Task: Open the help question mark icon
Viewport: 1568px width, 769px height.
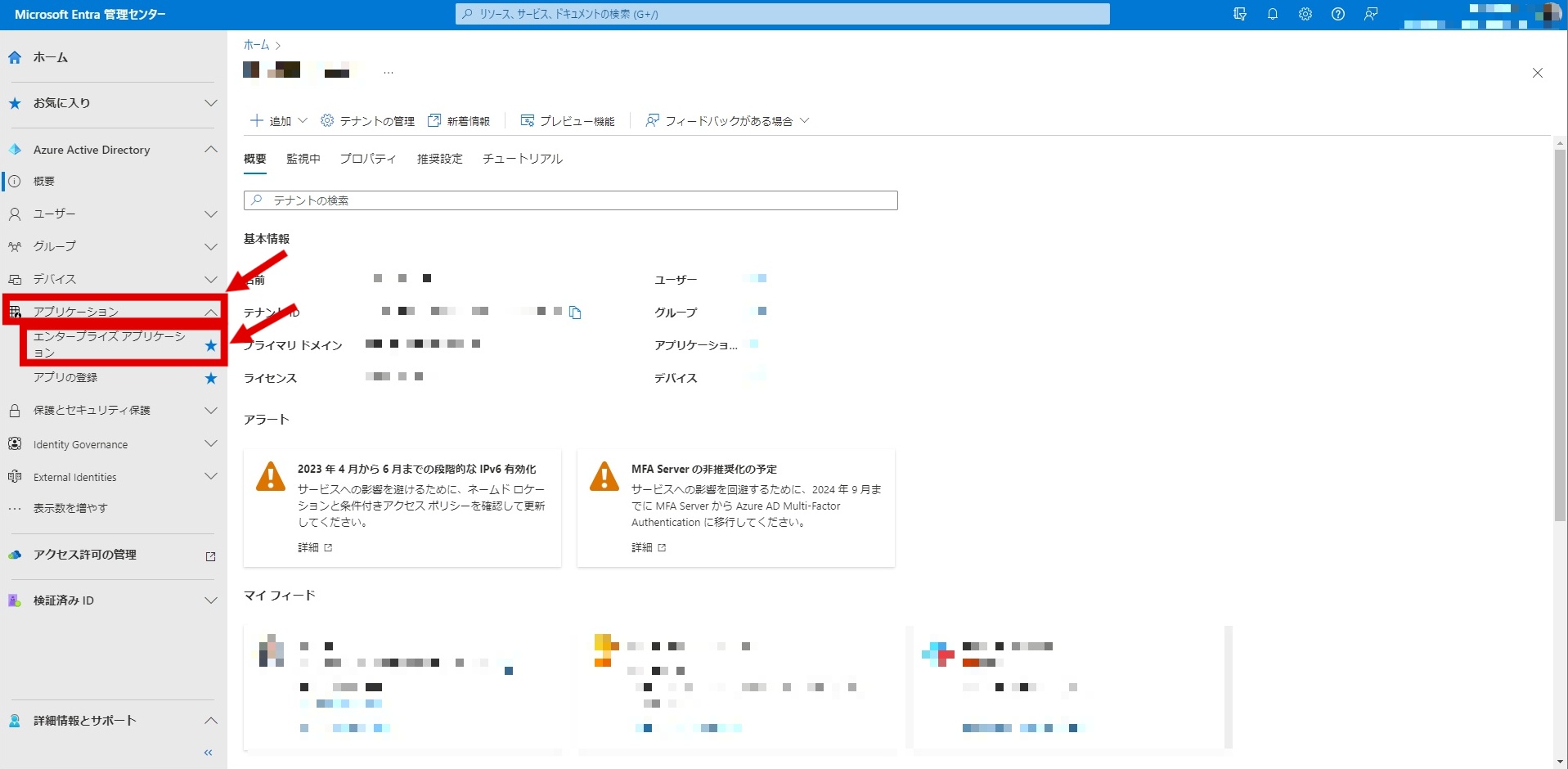Action: click(x=1338, y=14)
